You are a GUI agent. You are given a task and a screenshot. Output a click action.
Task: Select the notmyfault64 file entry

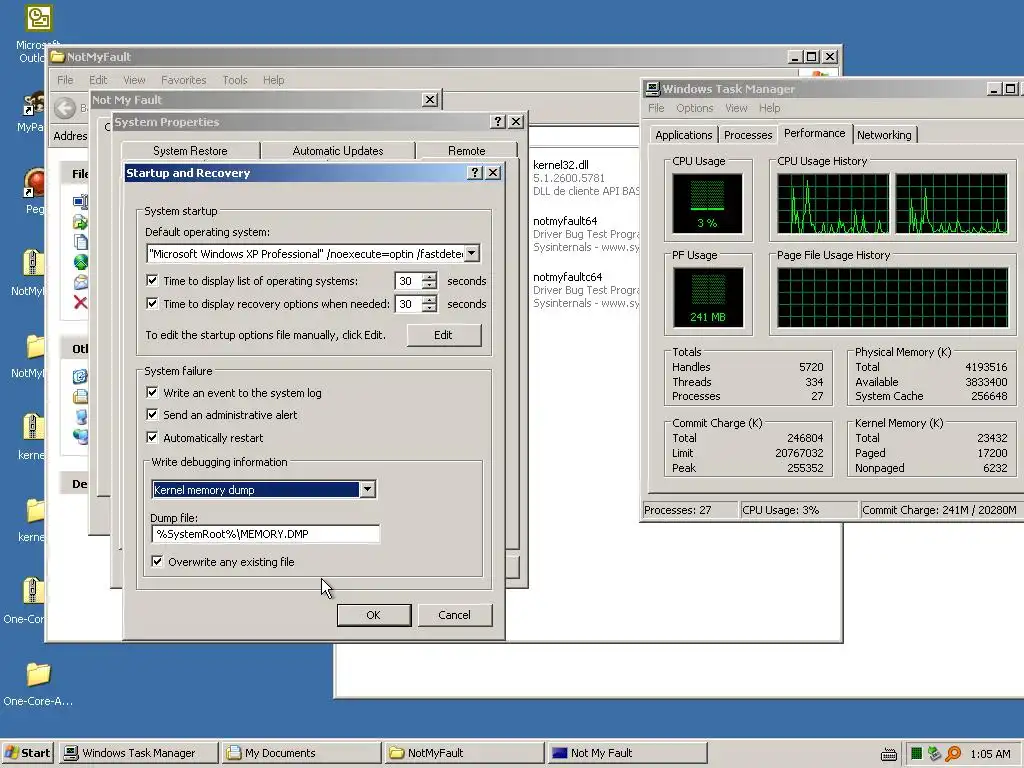coord(586,234)
